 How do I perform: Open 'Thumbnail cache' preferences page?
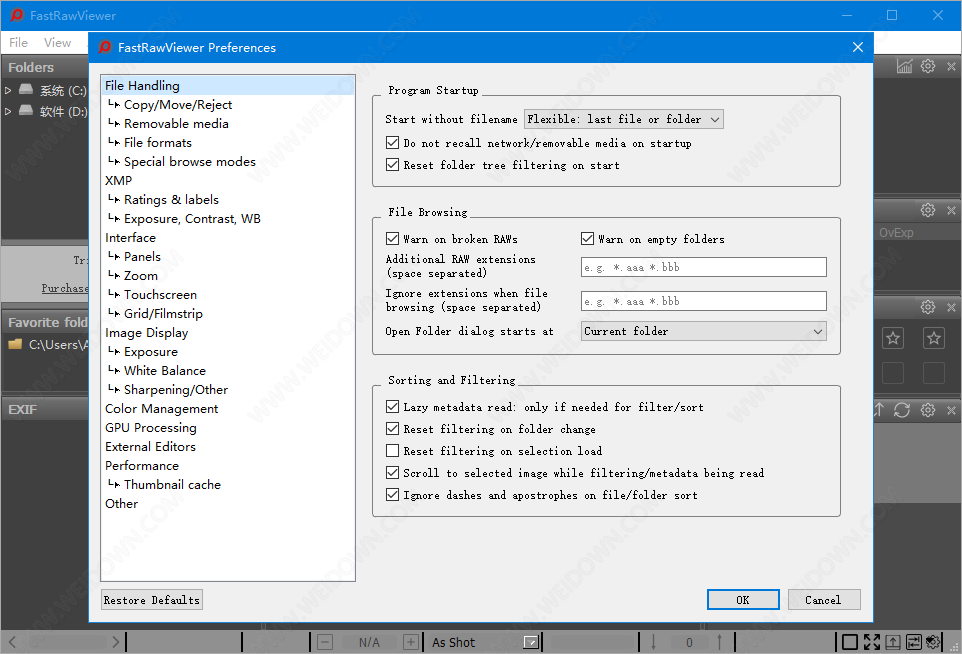(x=172, y=485)
